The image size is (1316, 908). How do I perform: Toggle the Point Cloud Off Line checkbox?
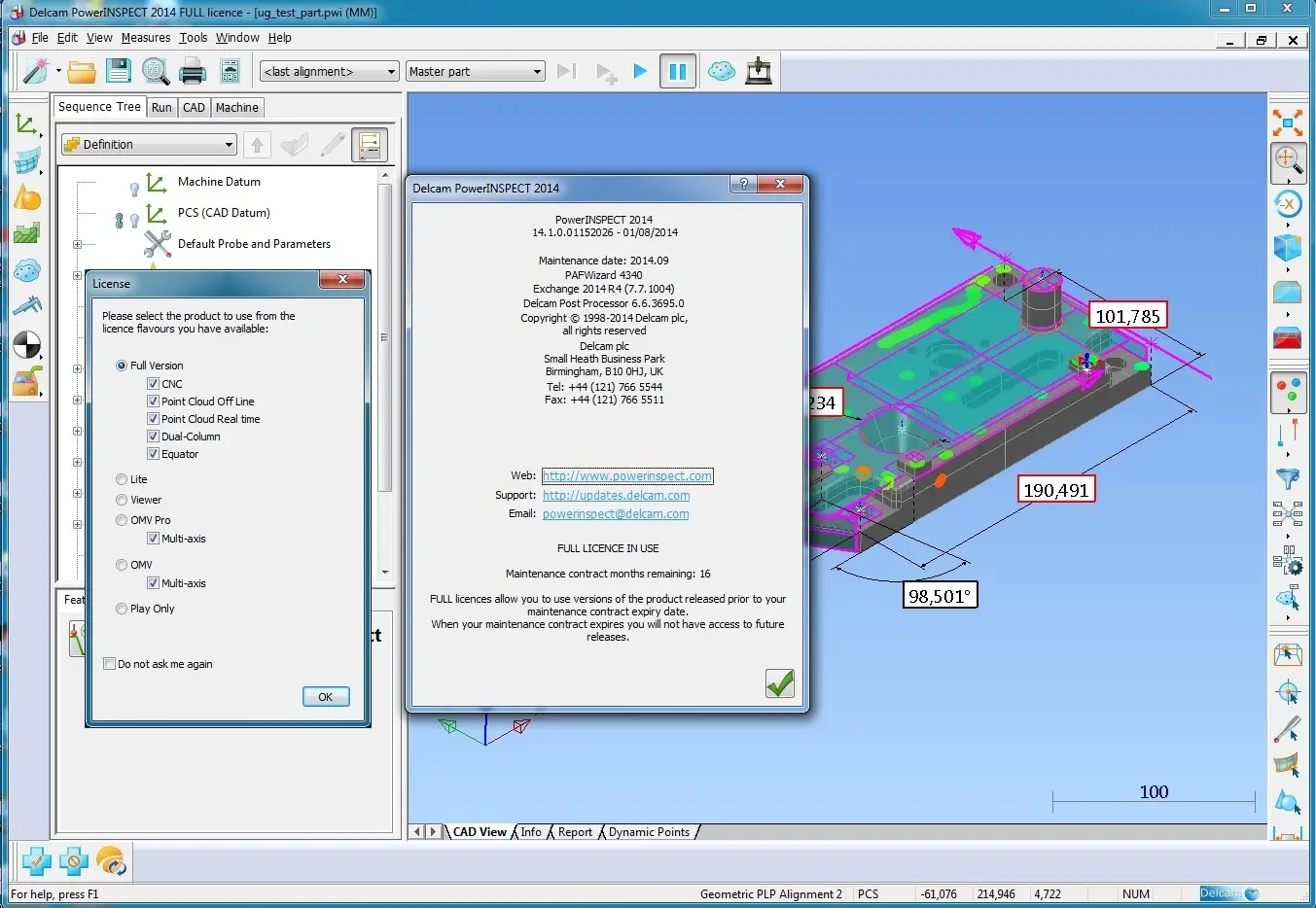click(x=153, y=402)
